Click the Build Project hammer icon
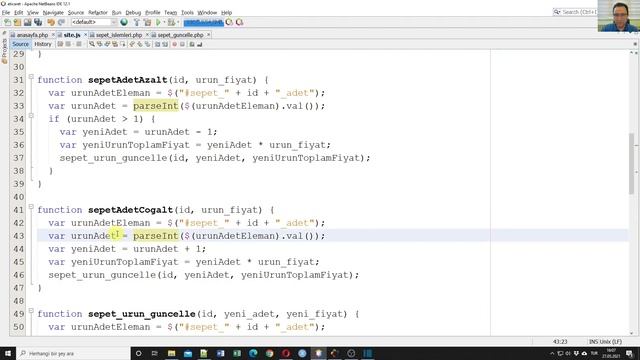 coord(136,22)
